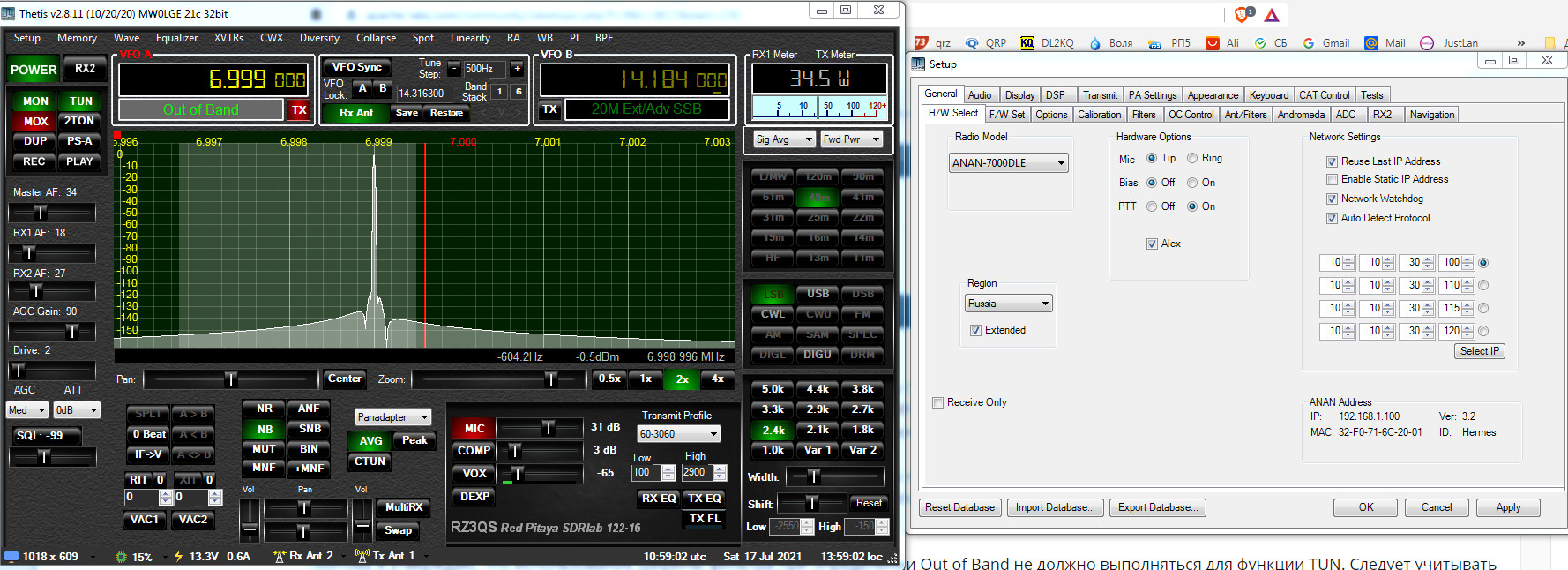
Task: Click the VFO A frequency display
Action: [214, 79]
